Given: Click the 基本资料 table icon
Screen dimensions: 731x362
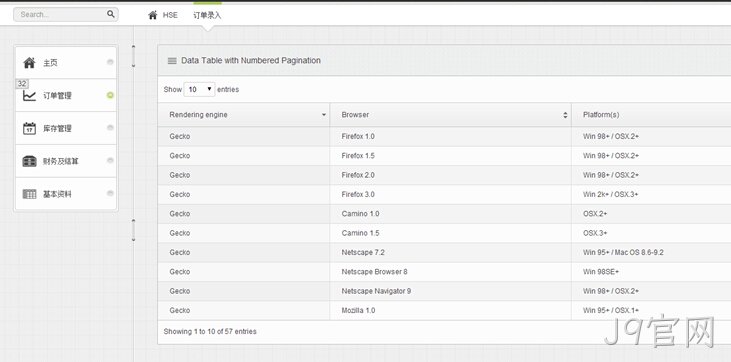Looking at the screenshot, I should (29, 194).
